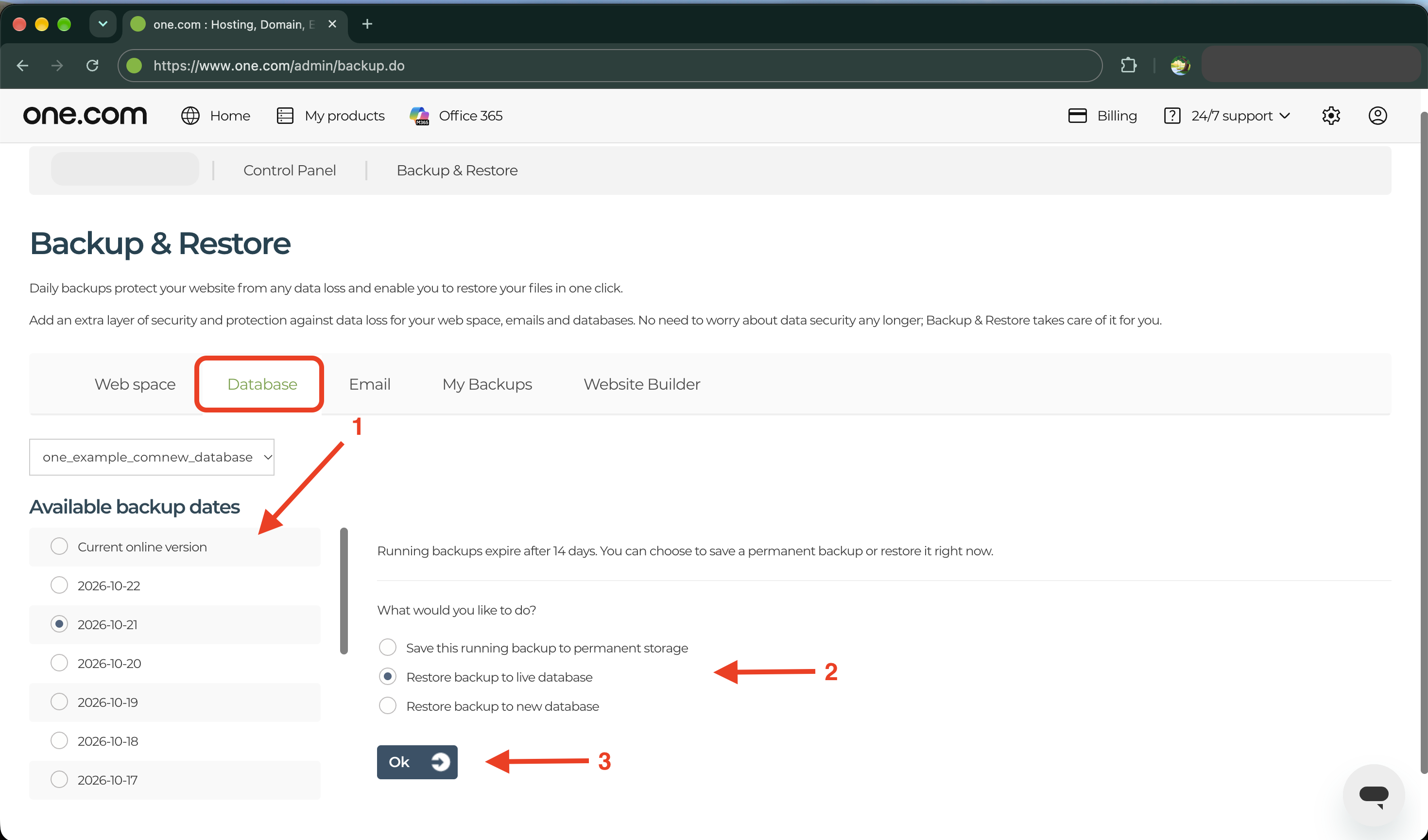
Task: Click the site info icon in address bar
Action: pyautogui.click(x=134, y=66)
